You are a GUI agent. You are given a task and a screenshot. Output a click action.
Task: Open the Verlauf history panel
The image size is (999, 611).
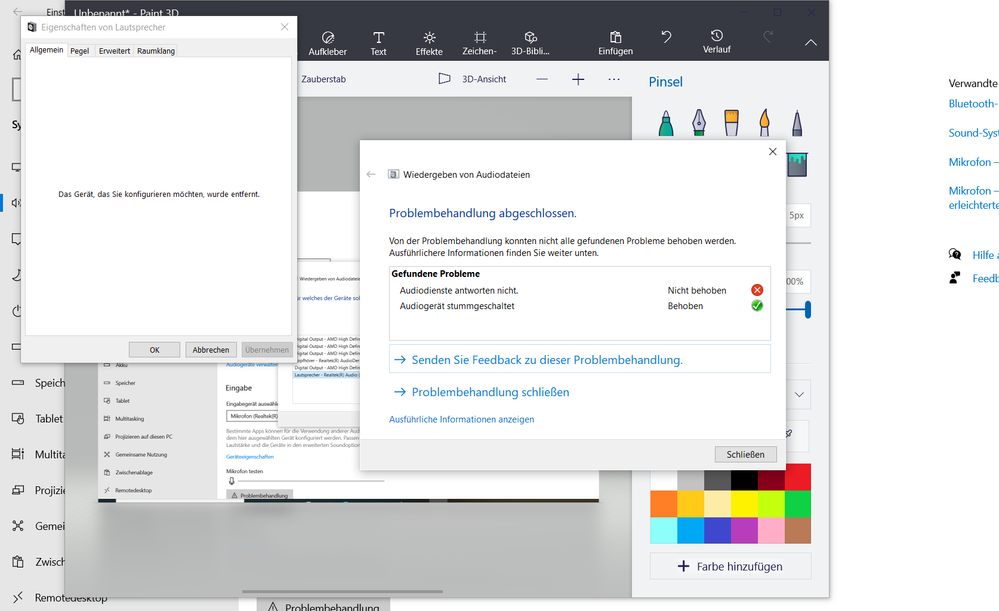point(717,42)
